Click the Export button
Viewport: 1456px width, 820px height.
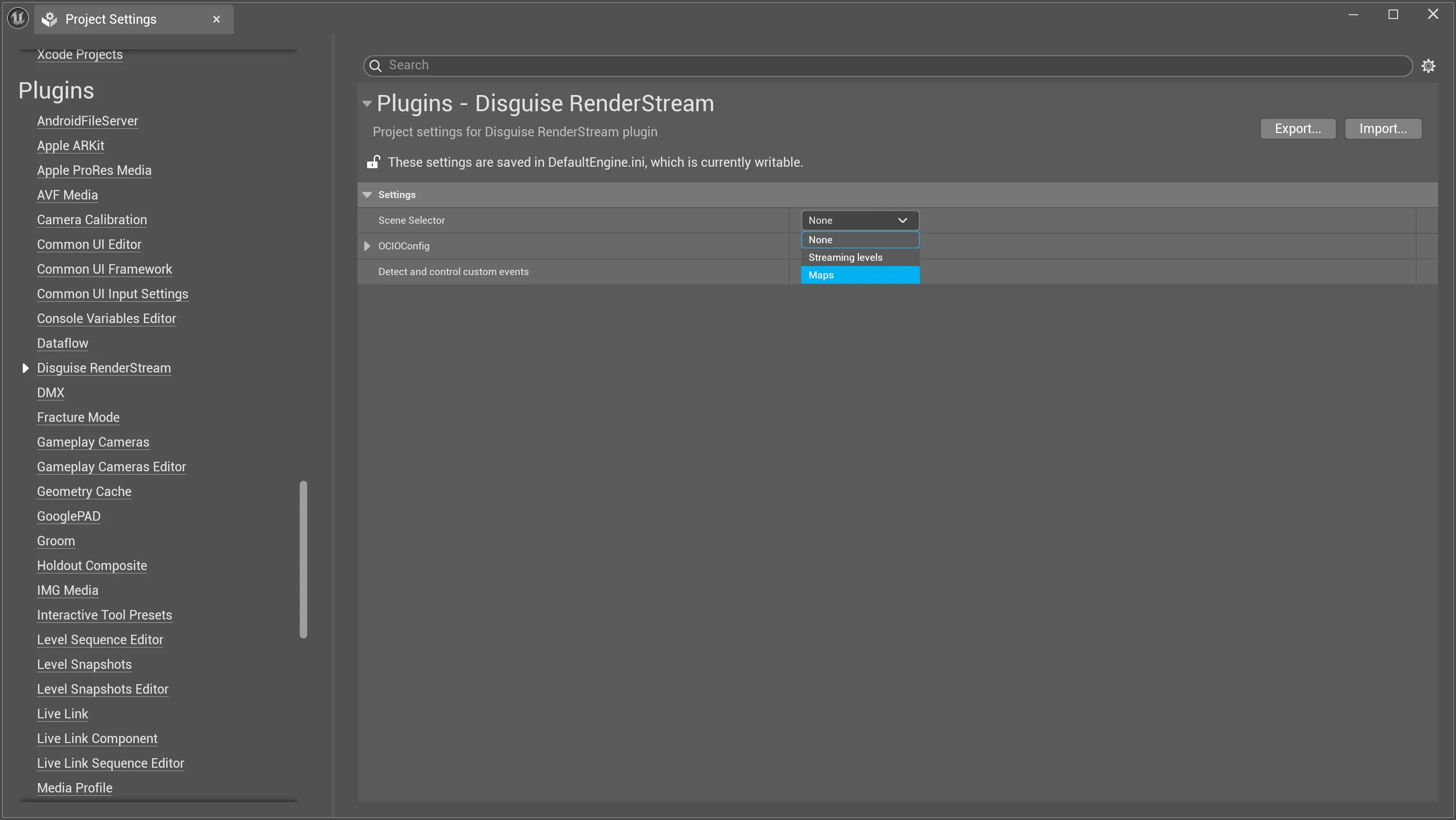pyautogui.click(x=1298, y=128)
